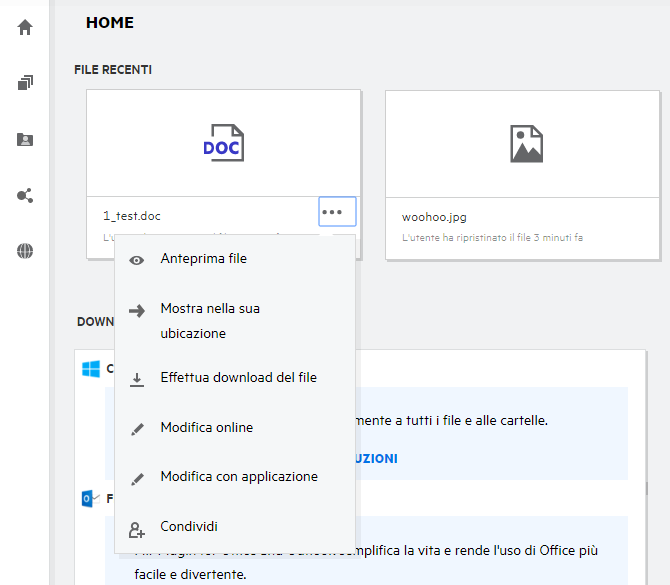Image resolution: width=670 pixels, height=585 pixels.
Task: Click the globe icon in the sidebar
Action: (25, 251)
